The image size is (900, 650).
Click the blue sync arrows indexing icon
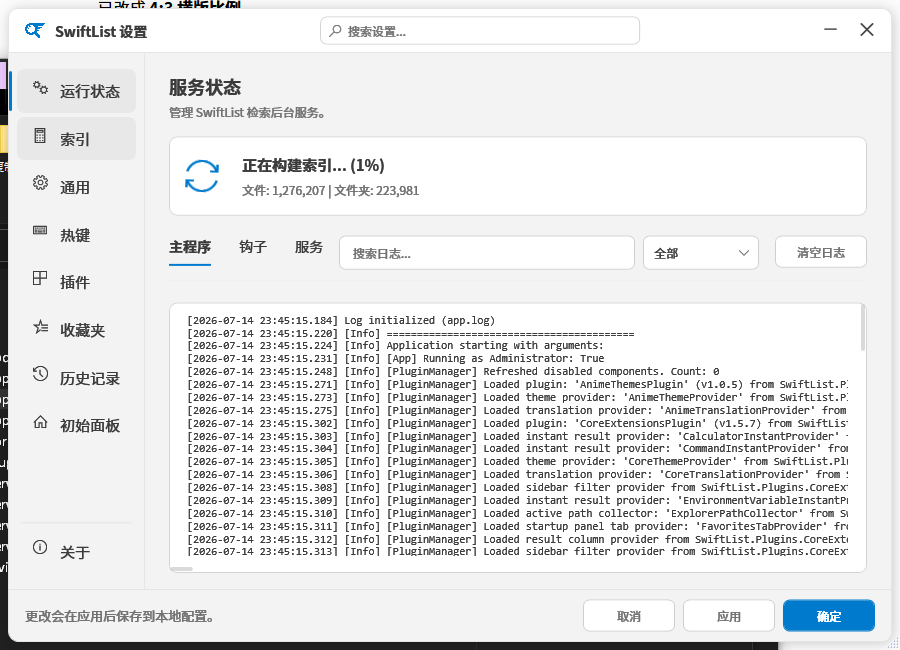pyautogui.click(x=202, y=176)
